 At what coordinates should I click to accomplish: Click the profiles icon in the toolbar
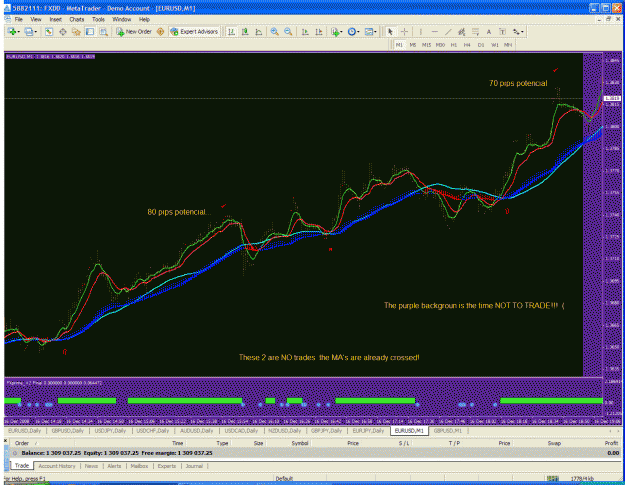click(x=28, y=31)
